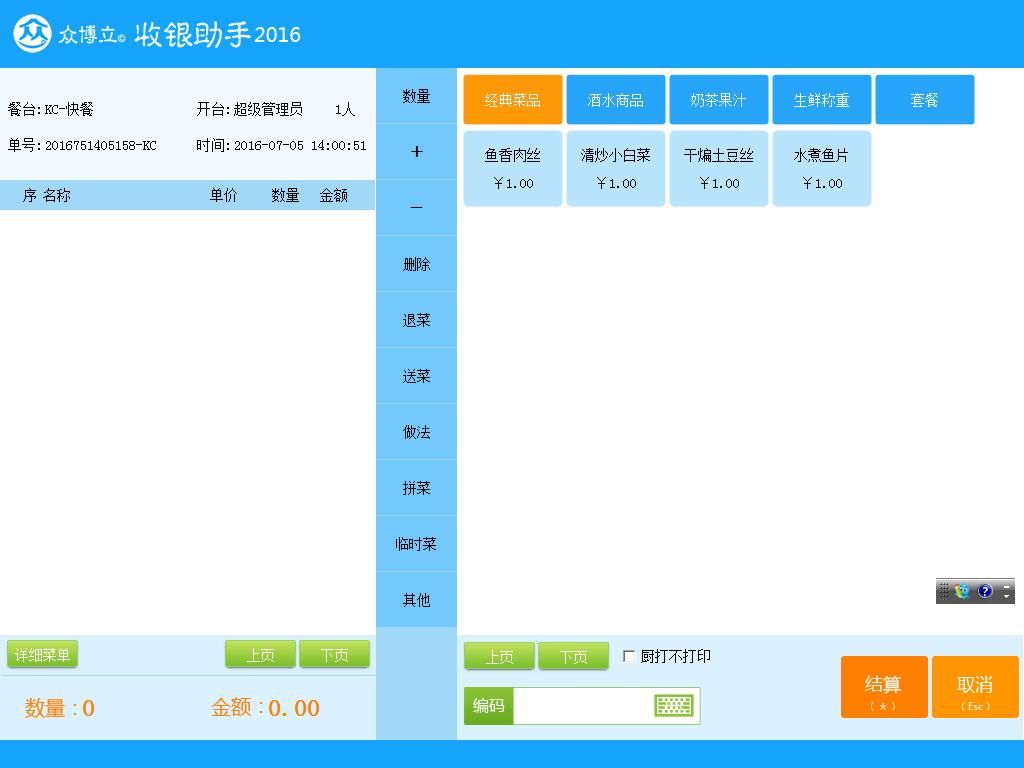The width and height of the screenshot is (1024, 768).
Task: Click the 序 column header
Action: coord(29,195)
